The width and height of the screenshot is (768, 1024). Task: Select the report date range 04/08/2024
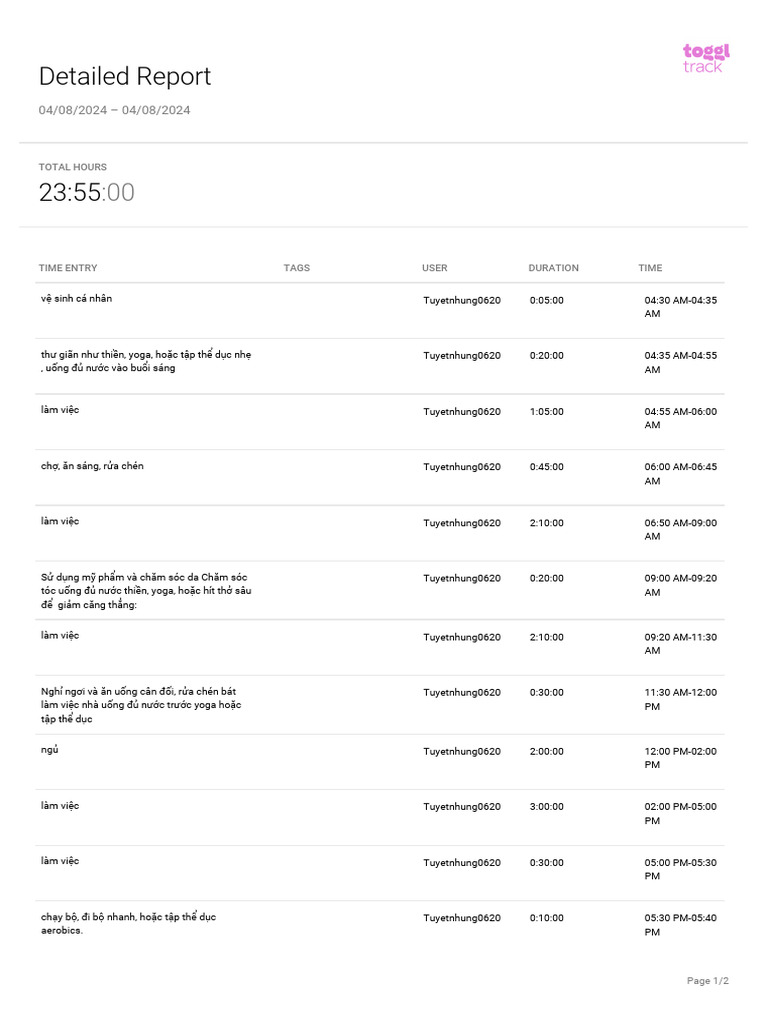(x=114, y=110)
